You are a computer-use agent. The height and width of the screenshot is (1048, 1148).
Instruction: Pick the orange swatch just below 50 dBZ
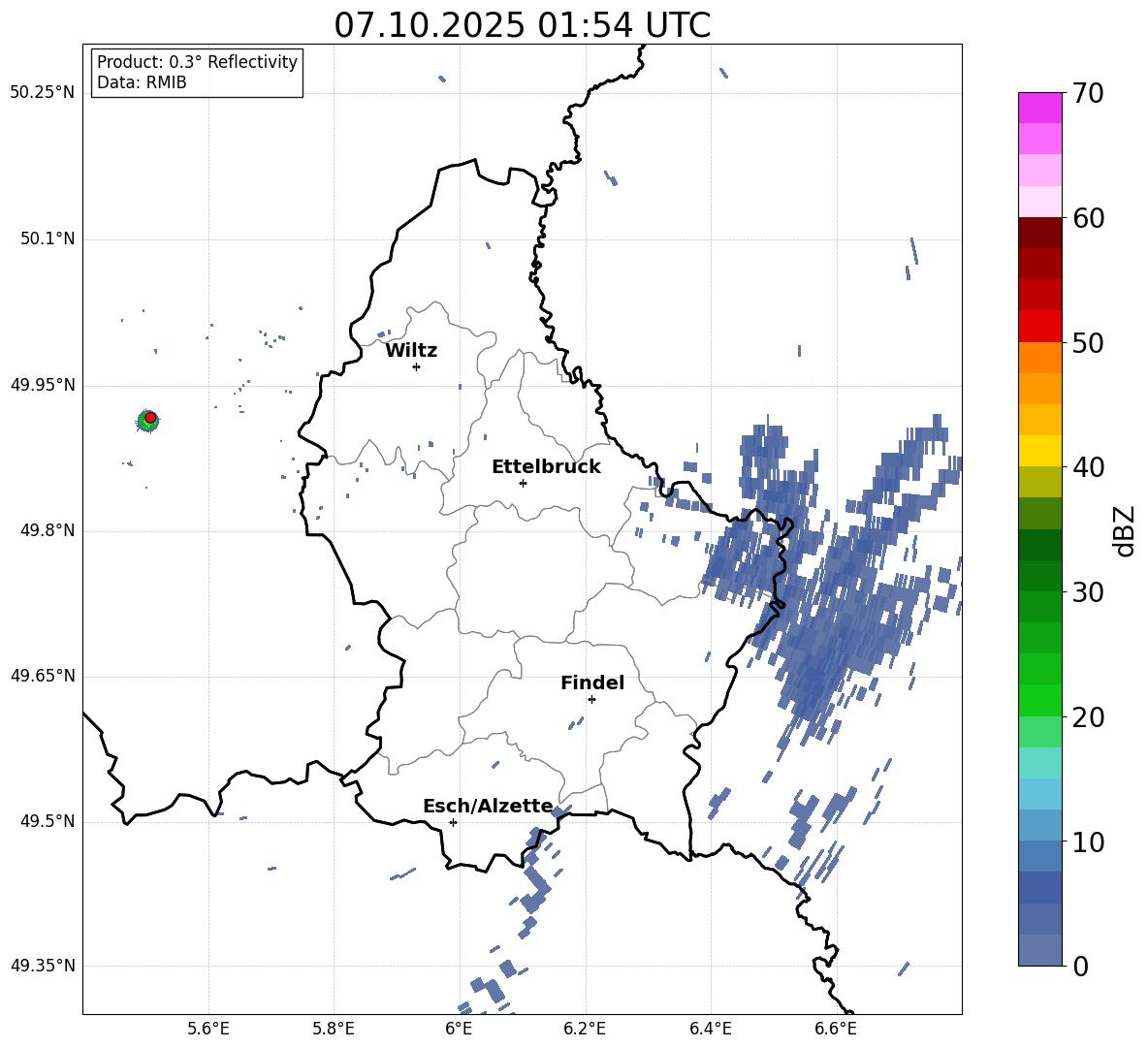click(x=1039, y=357)
